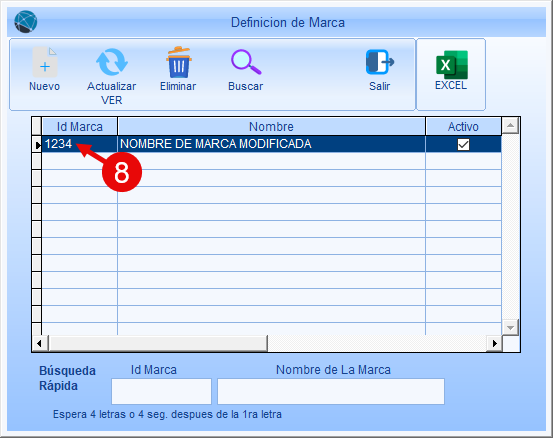Select the NOMBRE DE MARCA MODIFICADA cell
The image size is (553, 438).
point(271,144)
